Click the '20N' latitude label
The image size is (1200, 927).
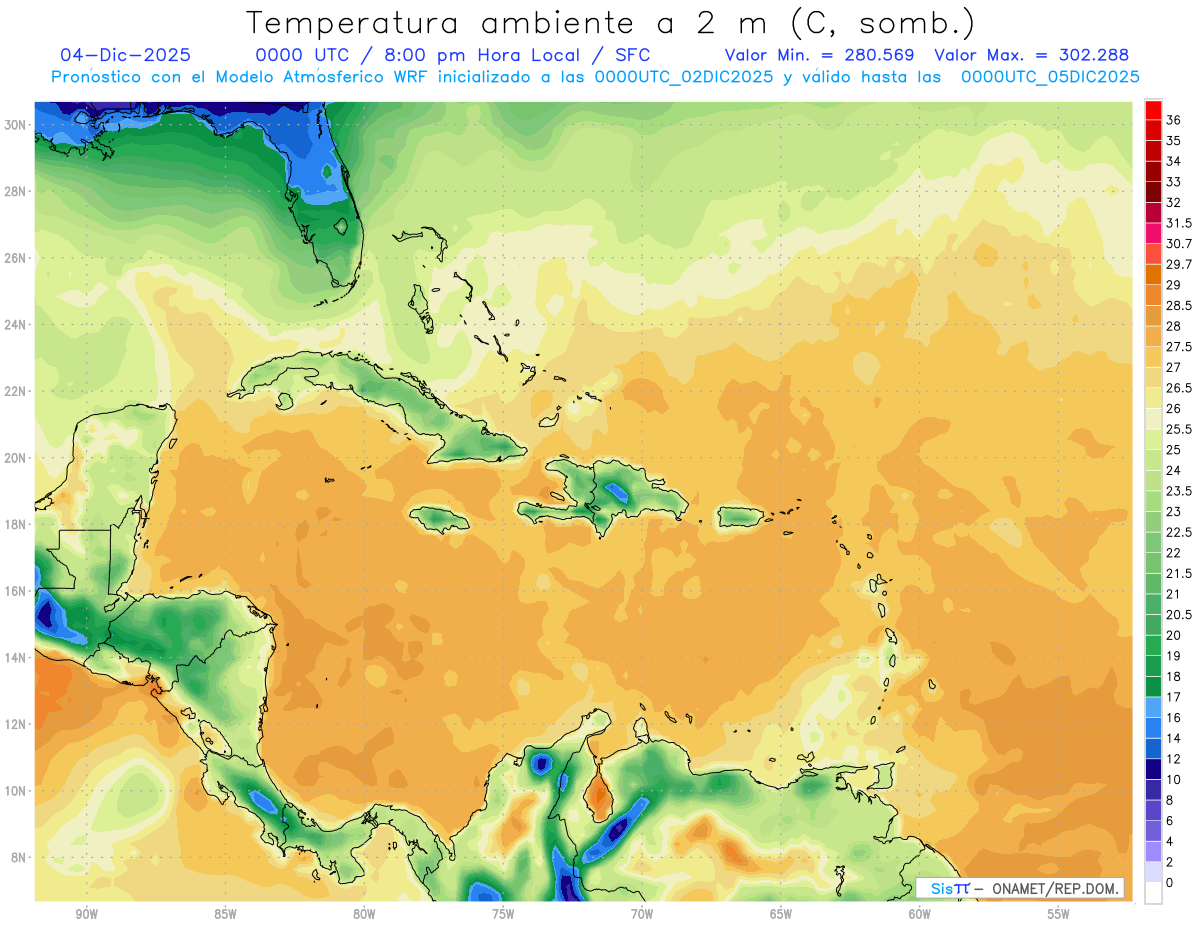pos(16,458)
